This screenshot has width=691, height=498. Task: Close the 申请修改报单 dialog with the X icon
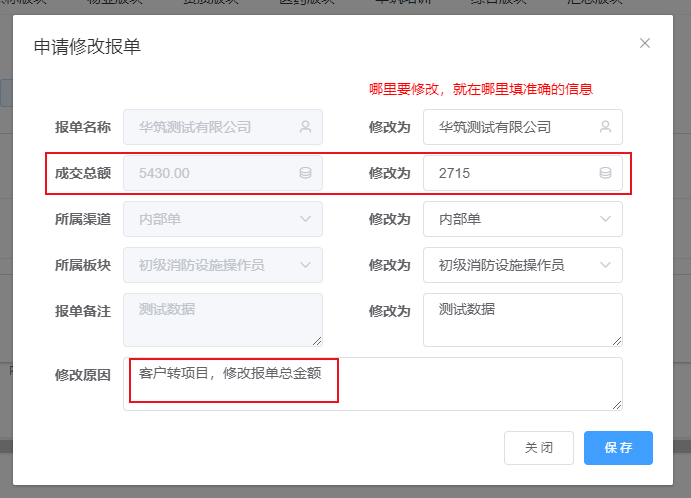[645, 43]
